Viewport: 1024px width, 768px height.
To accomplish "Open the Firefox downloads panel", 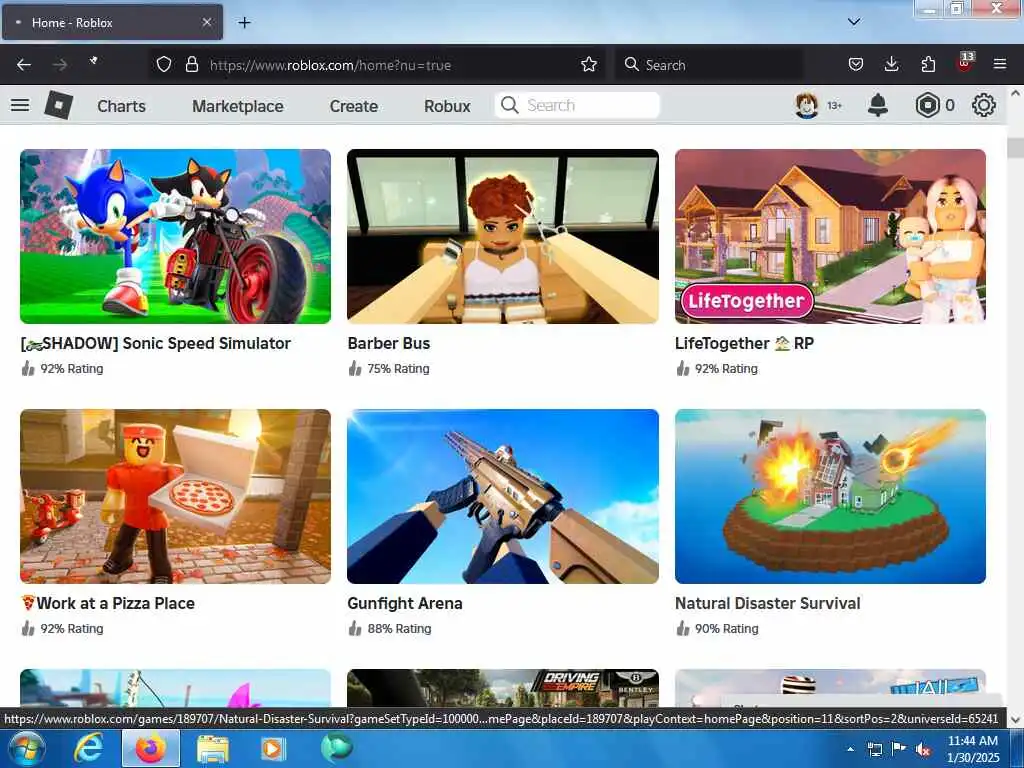I will (891, 65).
